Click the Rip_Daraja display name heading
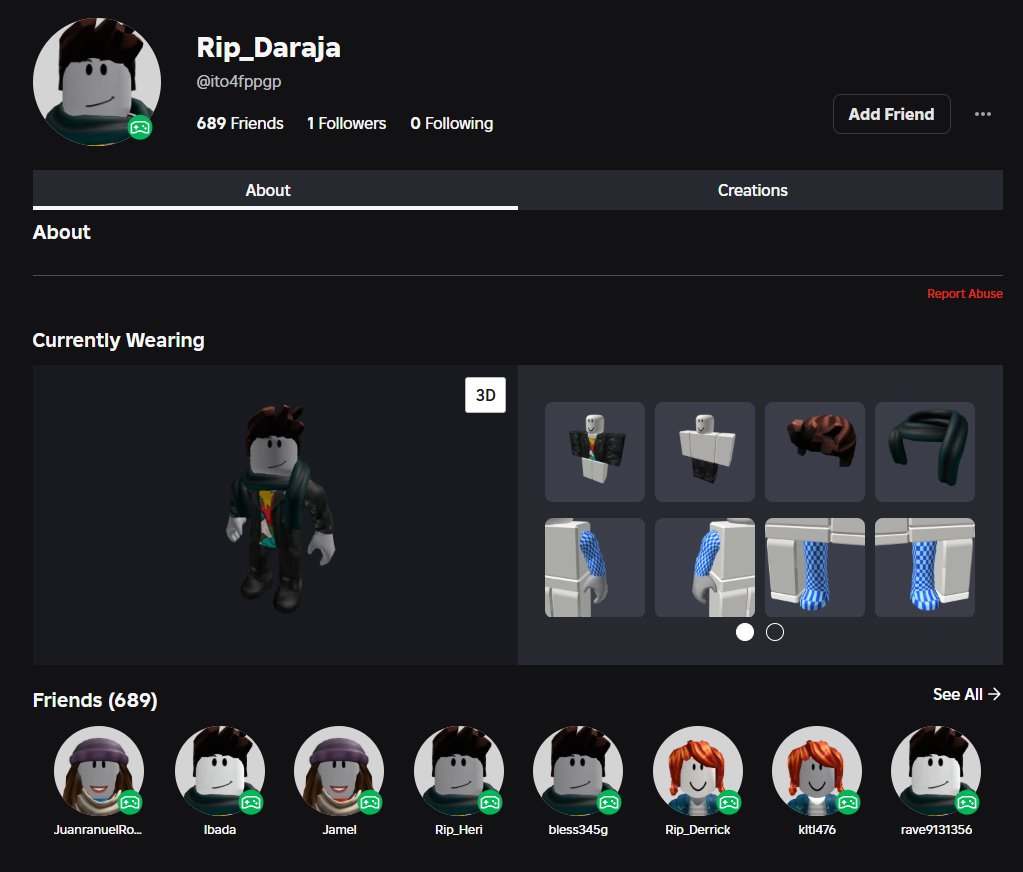Viewport: 1023px width, 872px height. coord(269,48)
